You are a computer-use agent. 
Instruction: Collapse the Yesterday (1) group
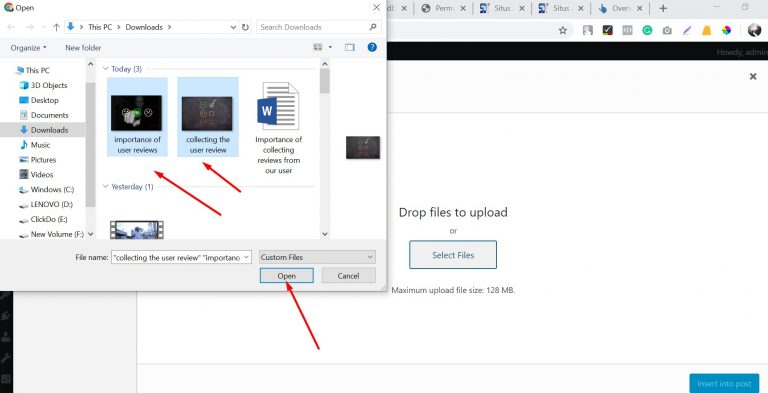pos(105,187)
